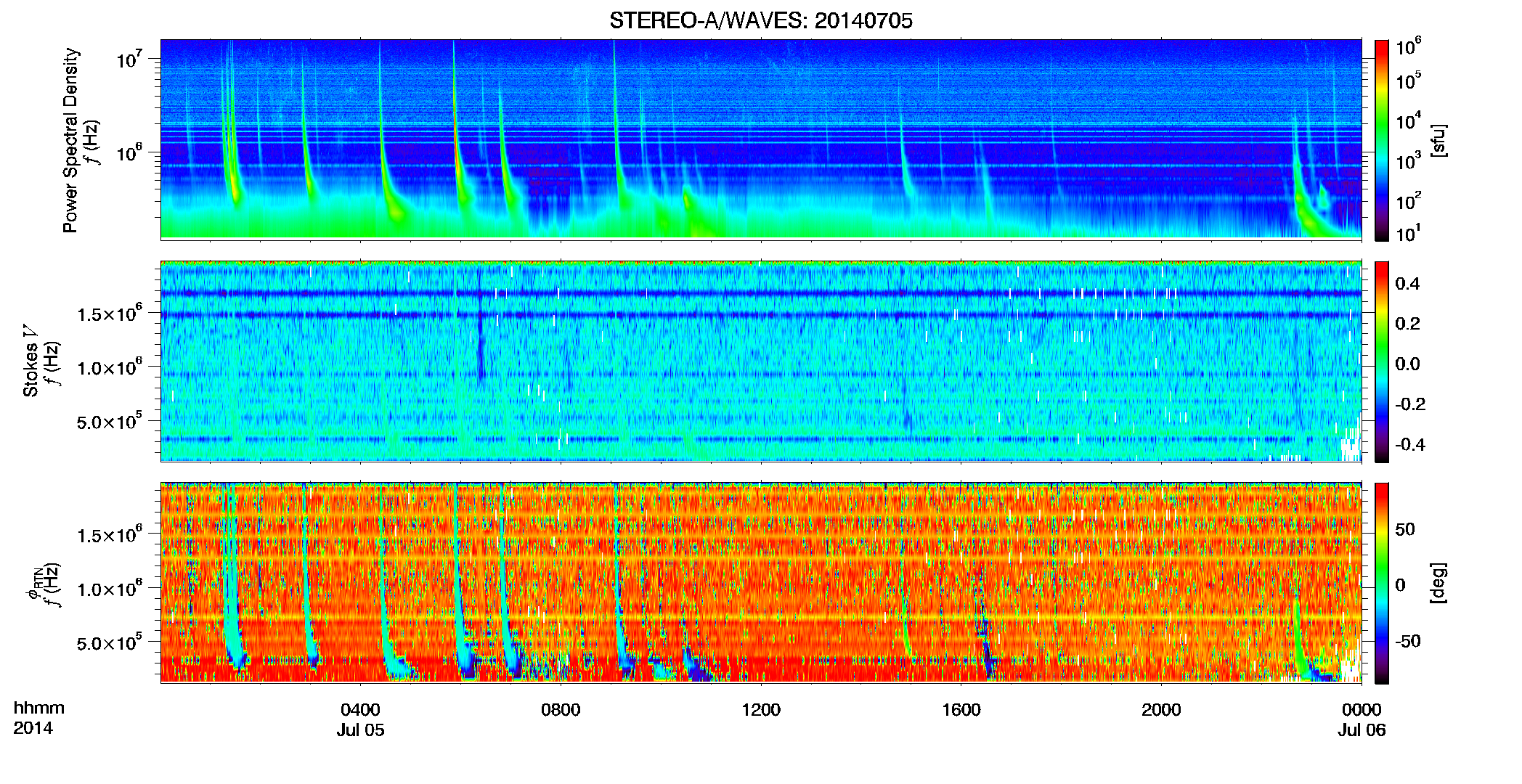
Task: Select the Jul 06 date label
Action: pos(1362,730)
